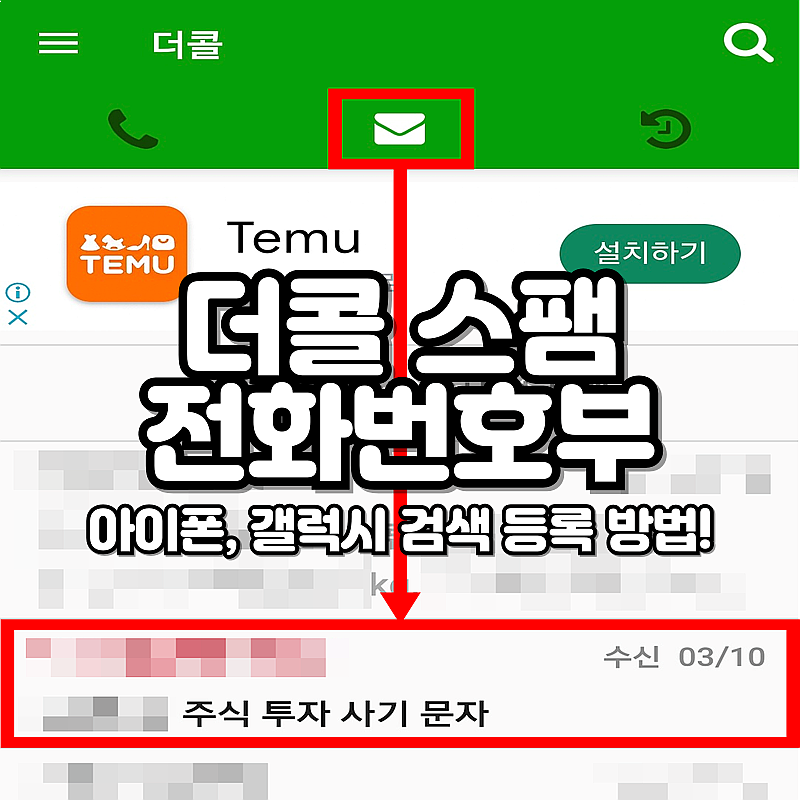The image size is (800, 800).
Task: Tap the orange Temu app logo
Action: pyautogui.click(x=127, y=254)
